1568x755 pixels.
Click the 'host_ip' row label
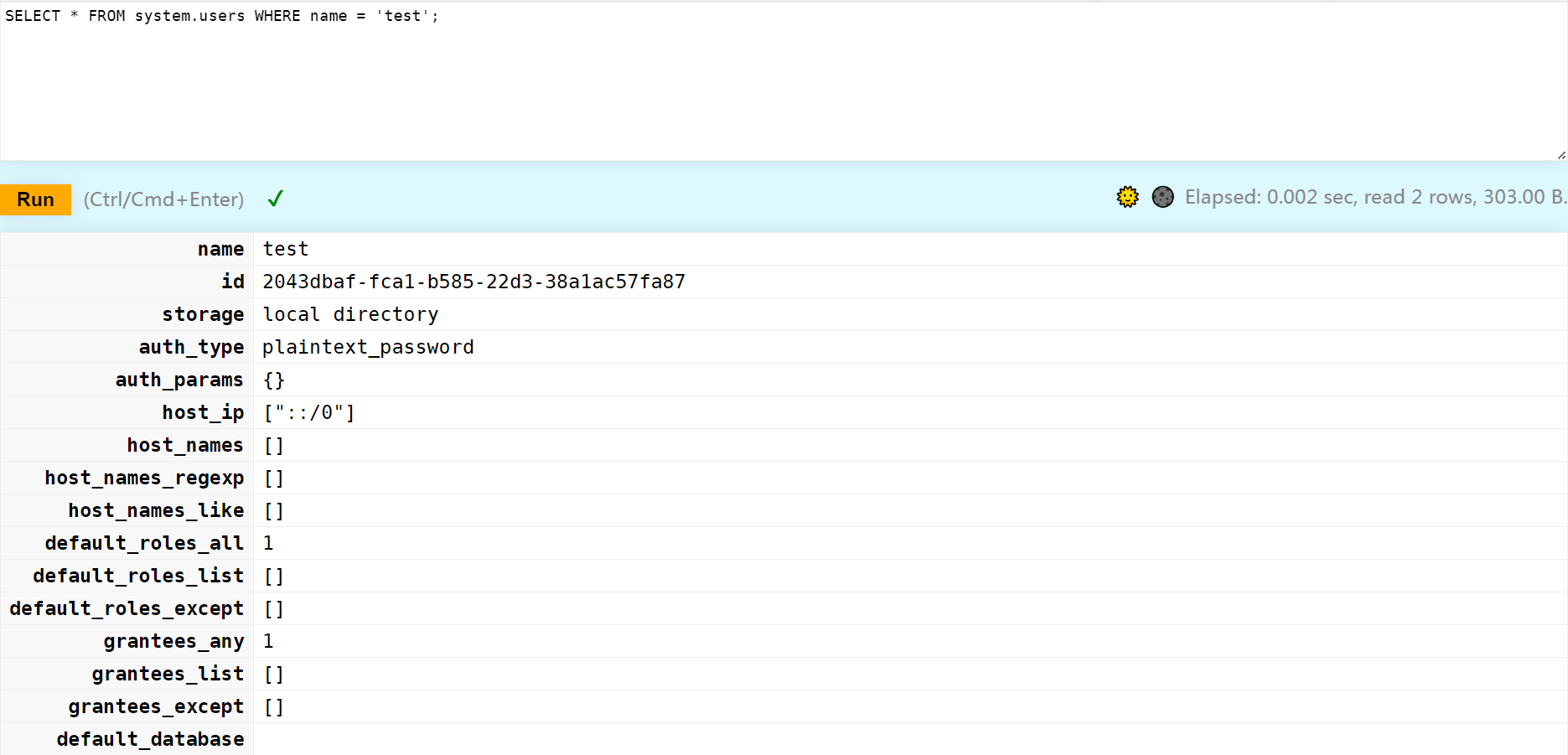click(x=203, y=412)
